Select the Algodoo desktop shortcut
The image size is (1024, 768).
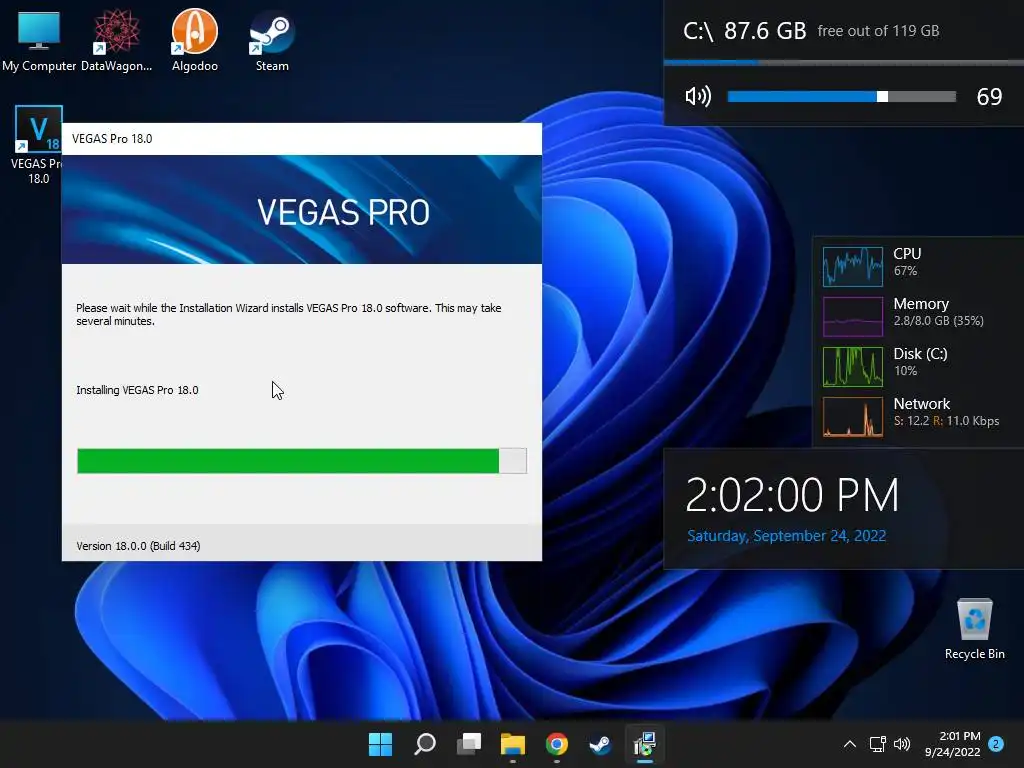tap(195, 40)
